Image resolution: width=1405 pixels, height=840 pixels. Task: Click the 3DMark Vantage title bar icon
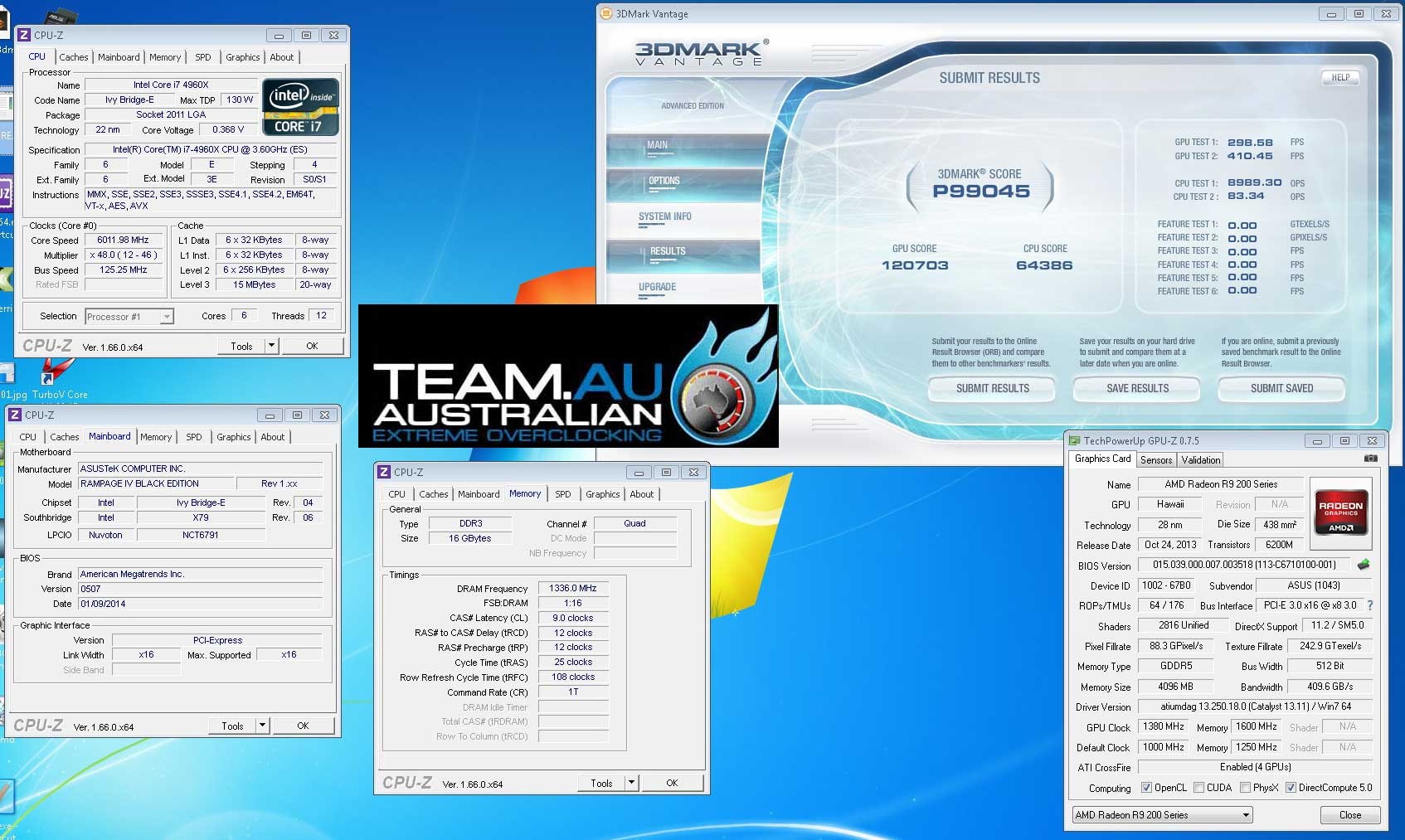(x=605, y=14)
